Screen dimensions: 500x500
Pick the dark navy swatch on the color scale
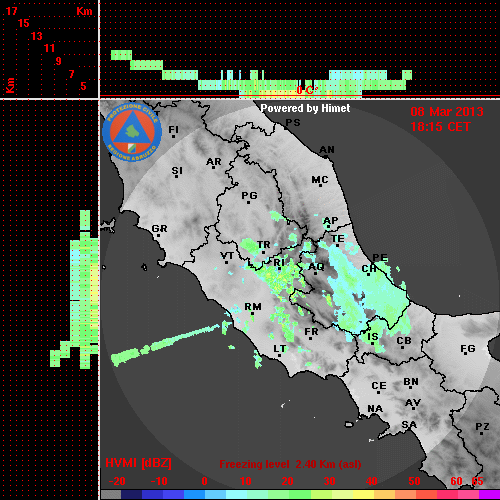132,494
